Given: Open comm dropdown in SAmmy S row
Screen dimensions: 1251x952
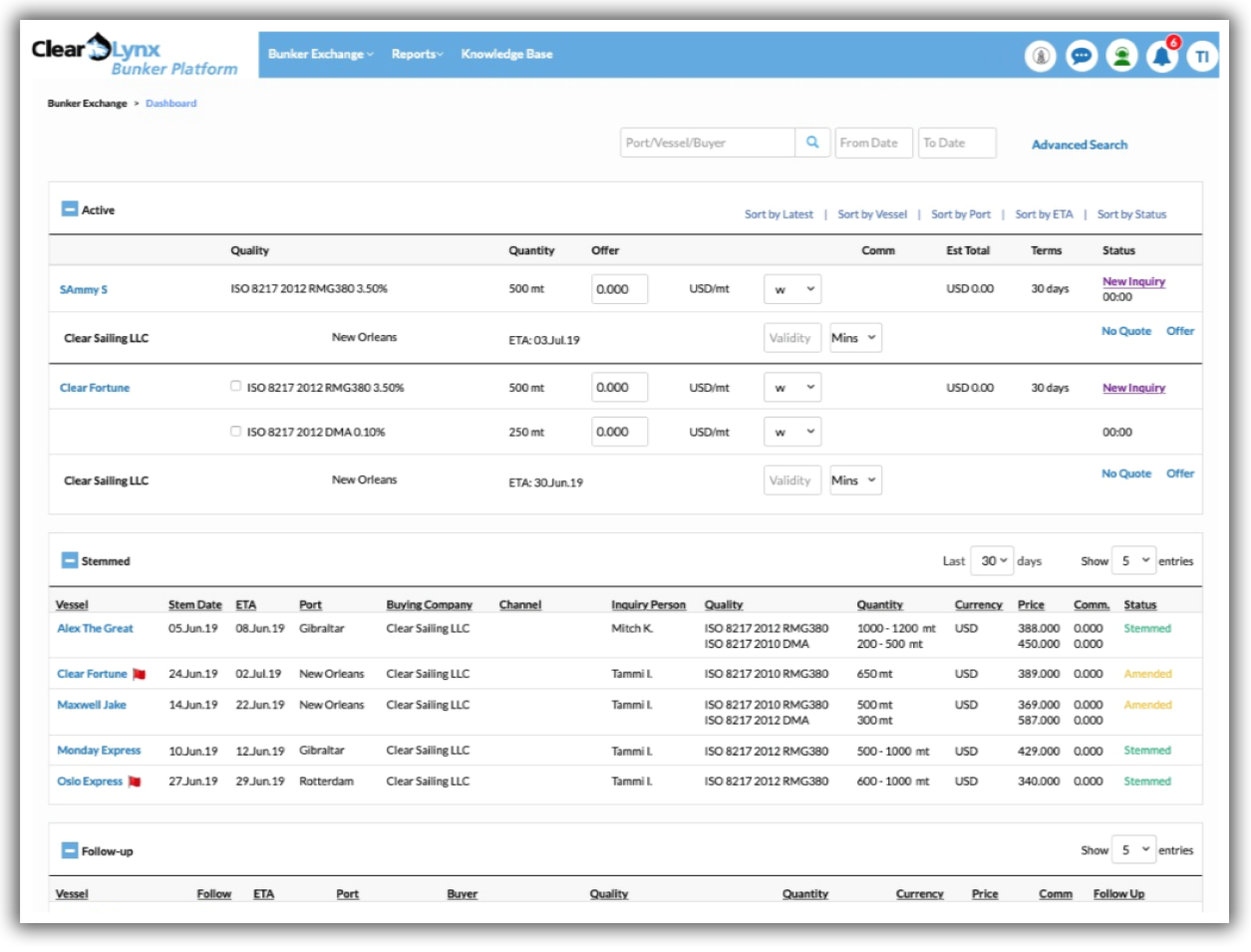Looking at the screenshot, I should tap(792, 289).
